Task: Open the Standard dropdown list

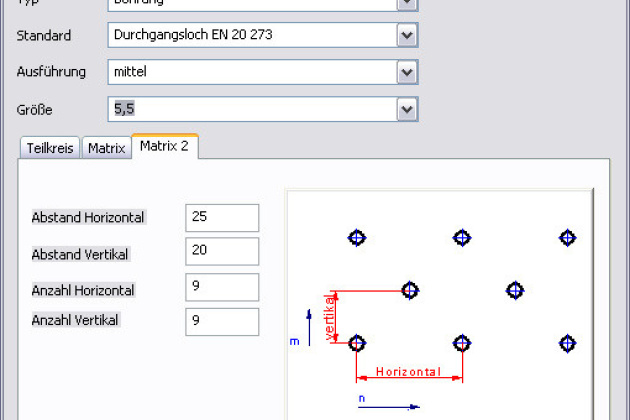Action: point(406,36)
